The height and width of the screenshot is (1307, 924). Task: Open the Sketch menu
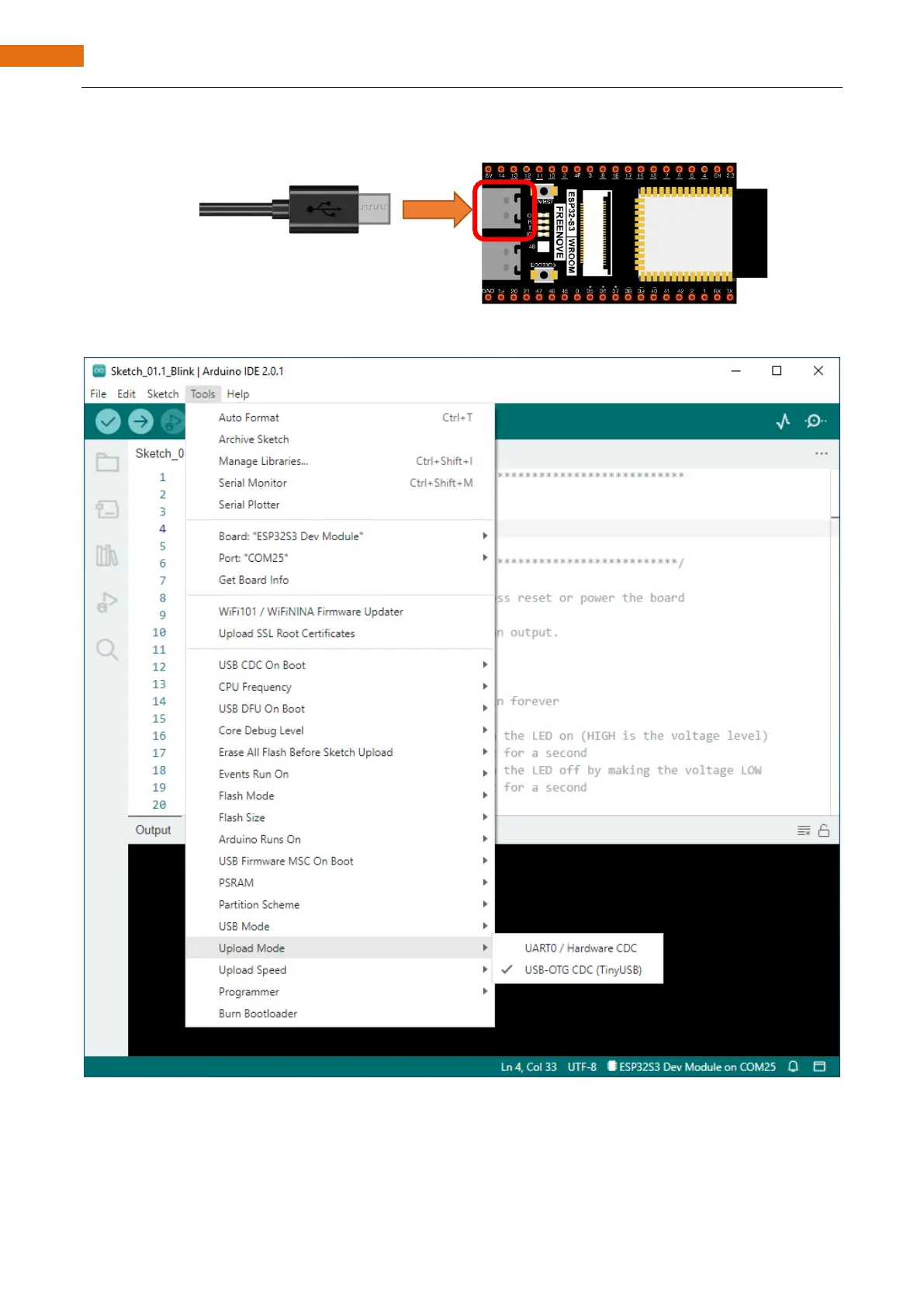tap(163, 394)
